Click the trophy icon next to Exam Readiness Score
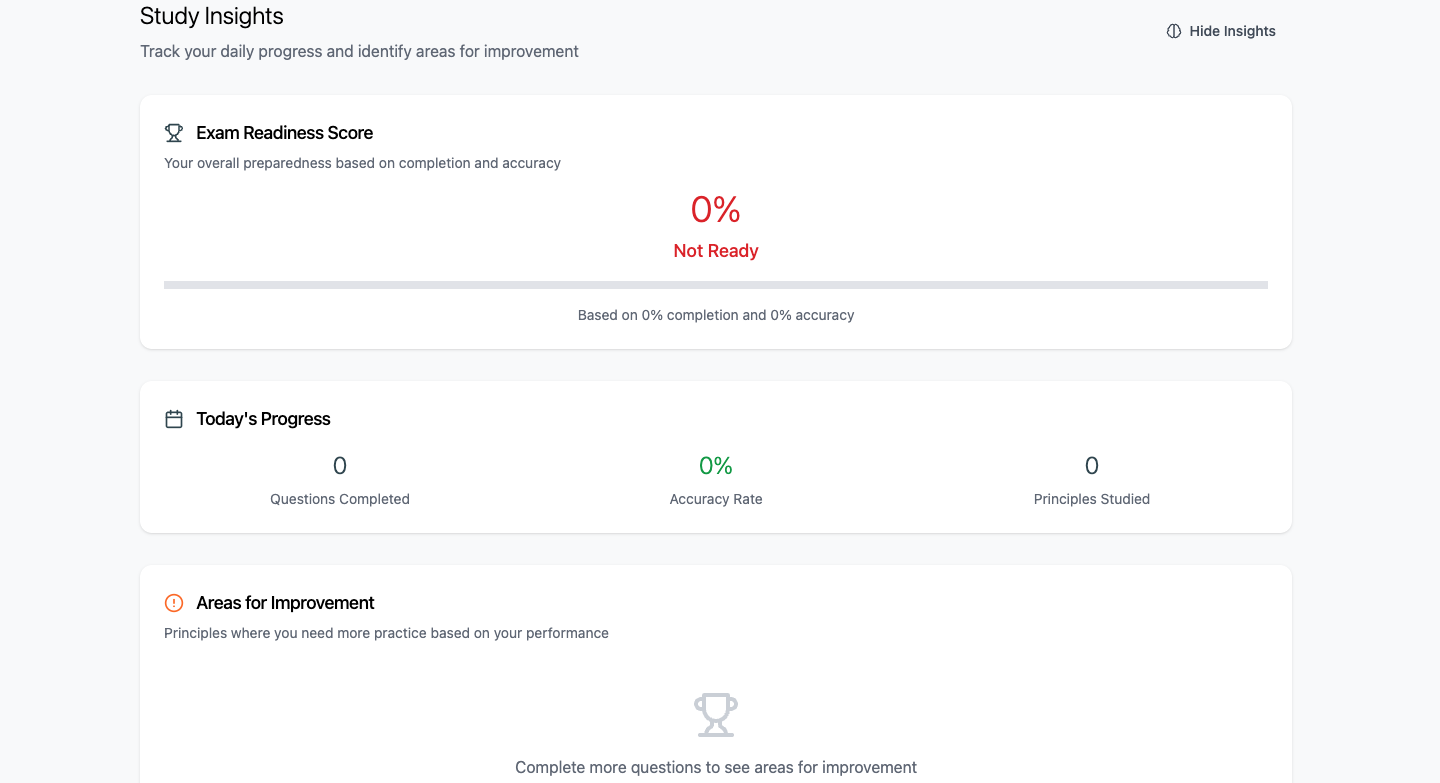 174,133
